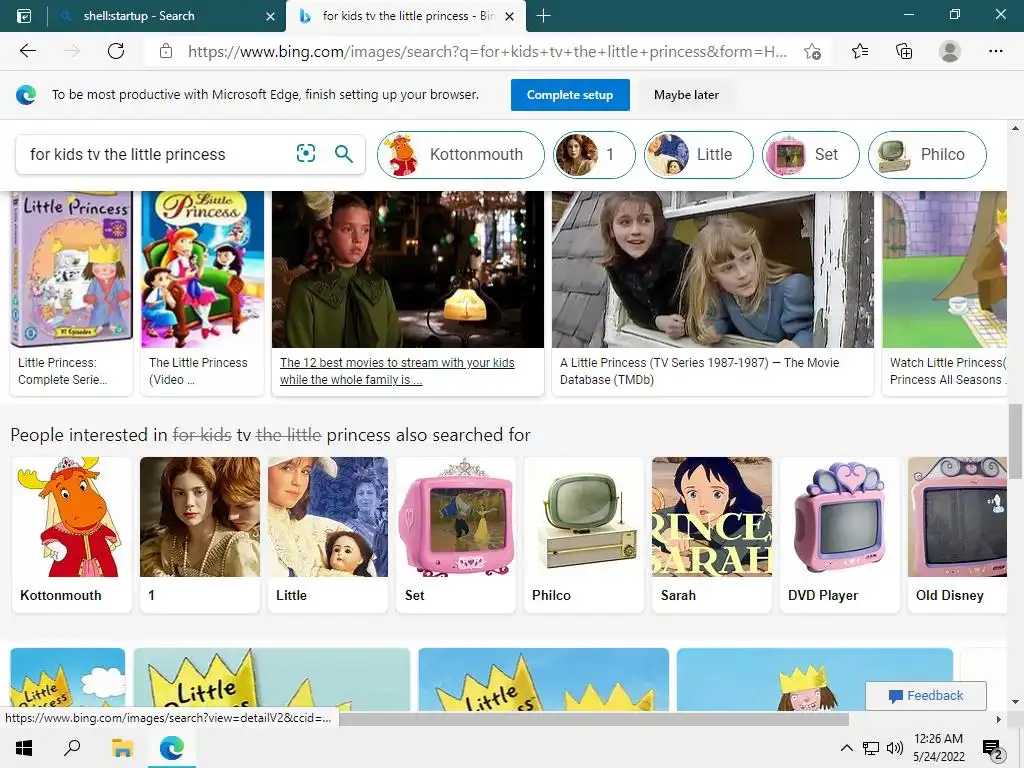Close the Bing little princess tab
The image size is (1024, 768).
pyautogui.click(x=509, y=16)
